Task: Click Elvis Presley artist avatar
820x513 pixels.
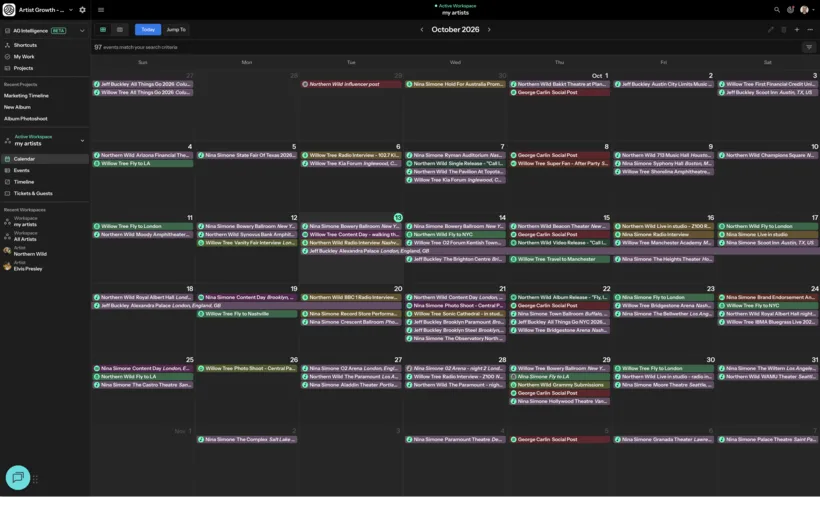Action: pyautogui.click(x=7, y=266)
